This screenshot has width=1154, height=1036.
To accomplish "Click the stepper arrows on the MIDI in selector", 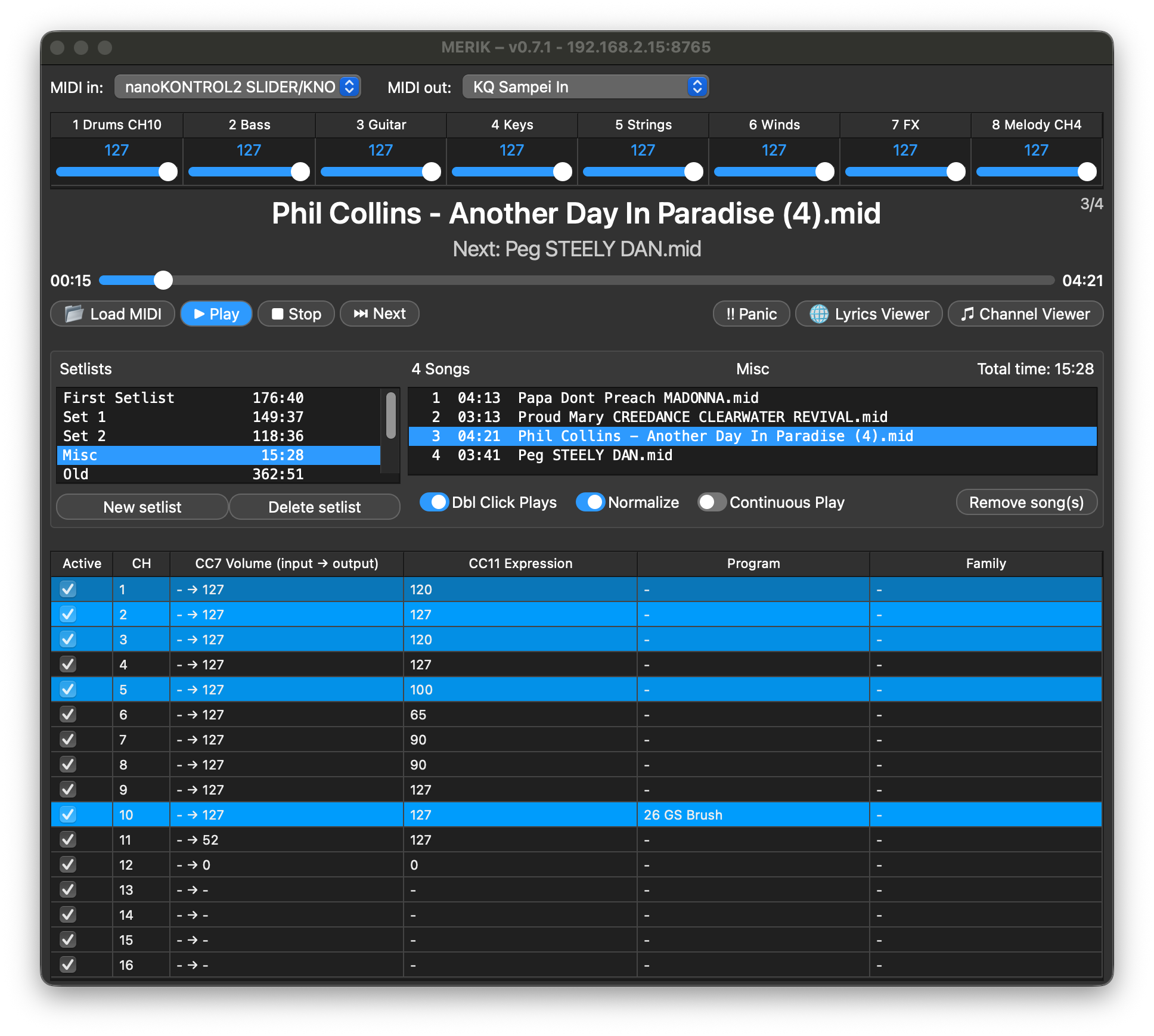I will (349, 86).
